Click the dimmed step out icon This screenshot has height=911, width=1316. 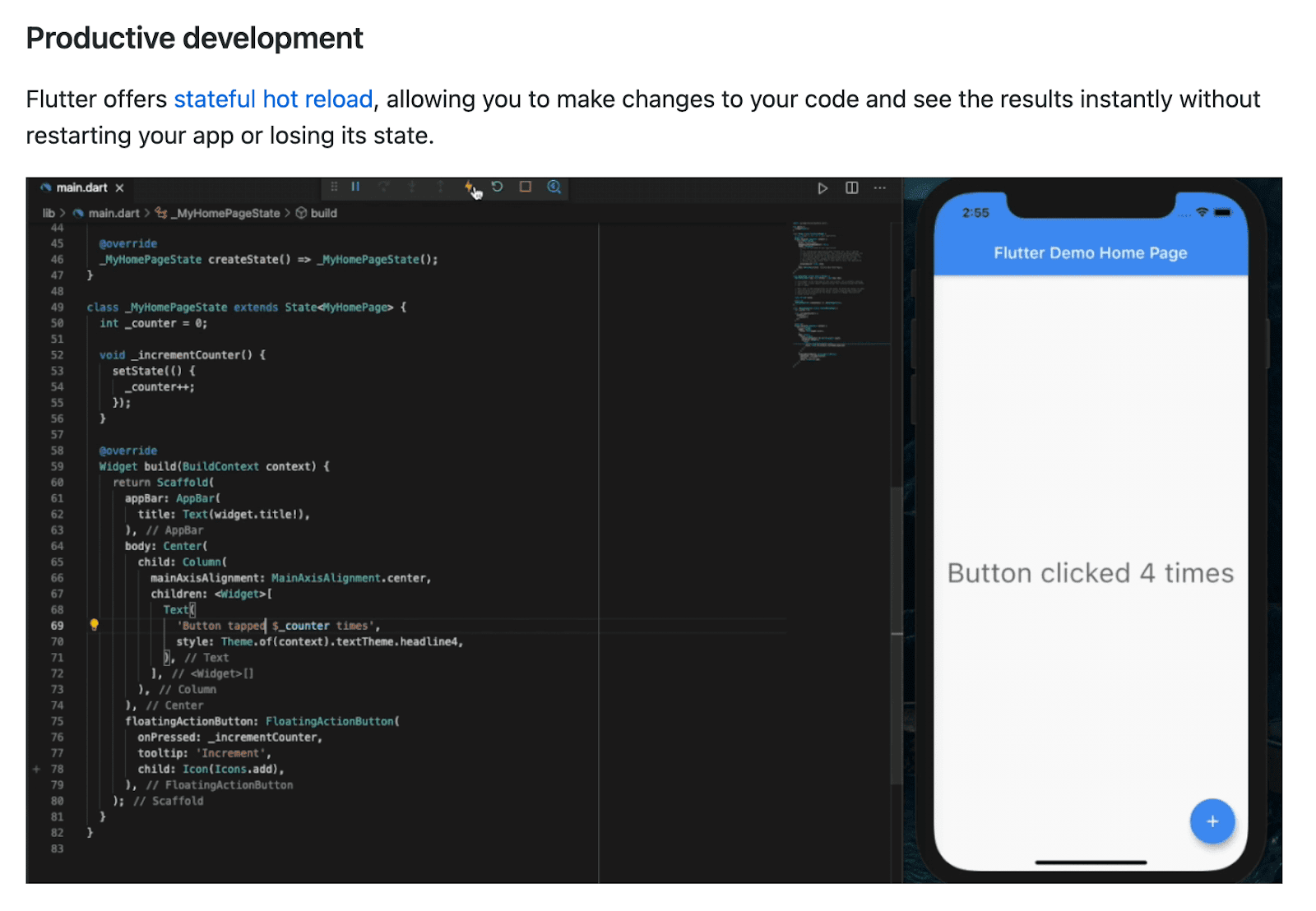[441, 187]
